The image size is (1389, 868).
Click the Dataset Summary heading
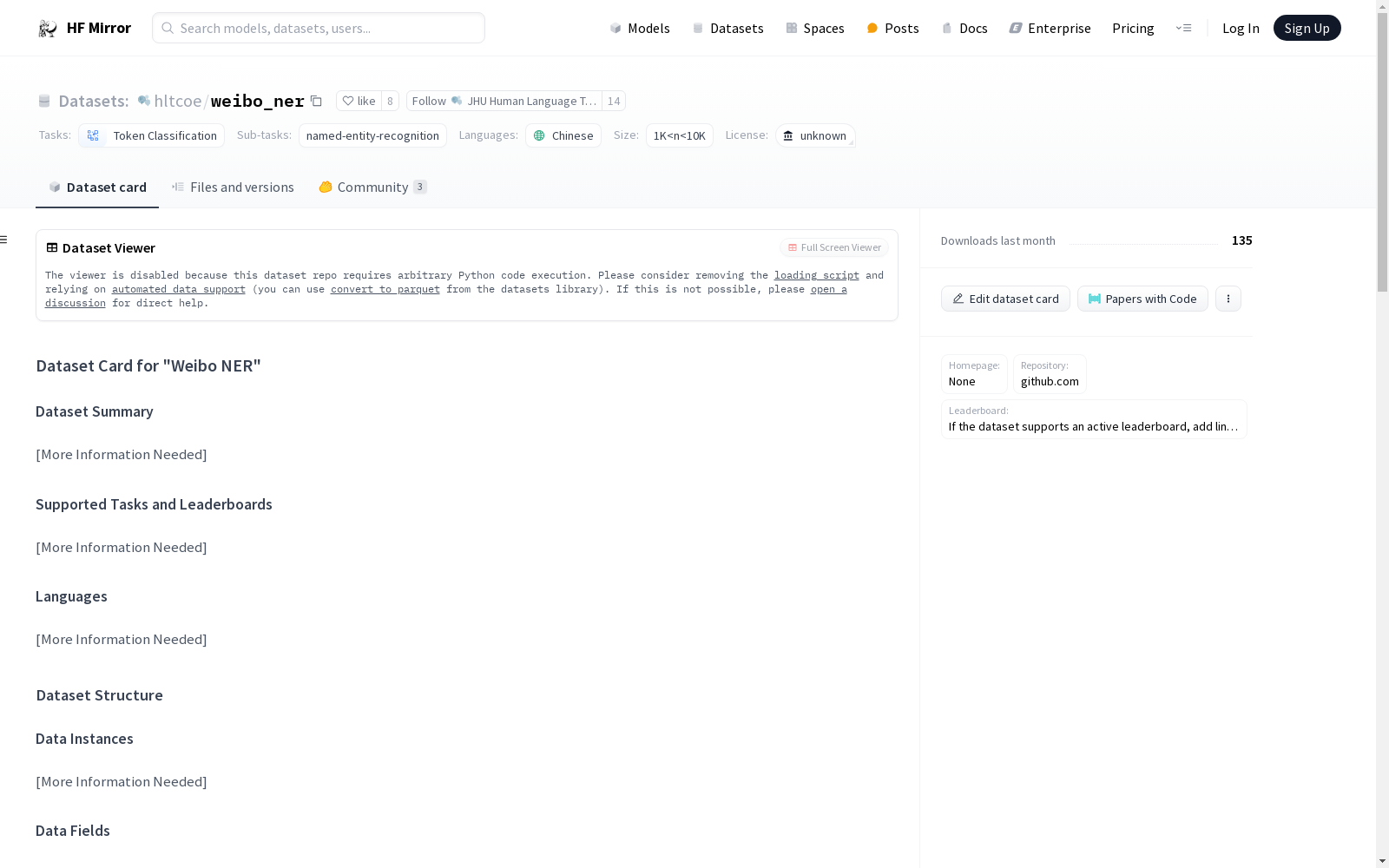click(95, 411)
